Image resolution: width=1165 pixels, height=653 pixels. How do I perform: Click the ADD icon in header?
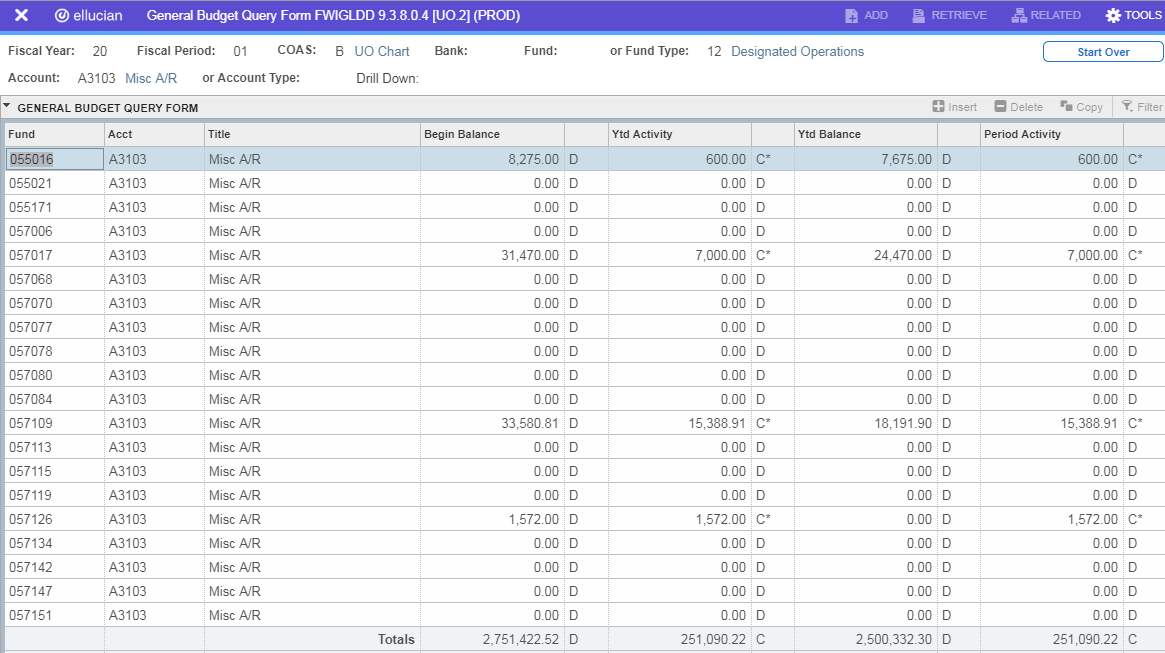[x=851, y=16]
